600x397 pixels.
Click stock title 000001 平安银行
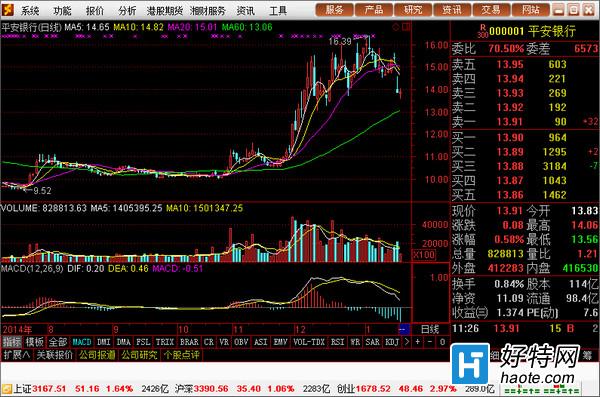click(532, 31)
